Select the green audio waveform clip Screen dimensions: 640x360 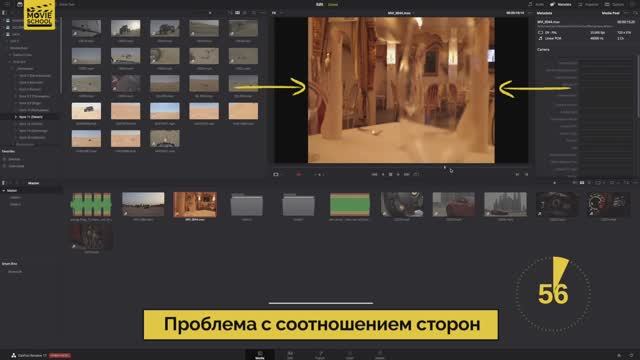(91, 204)
